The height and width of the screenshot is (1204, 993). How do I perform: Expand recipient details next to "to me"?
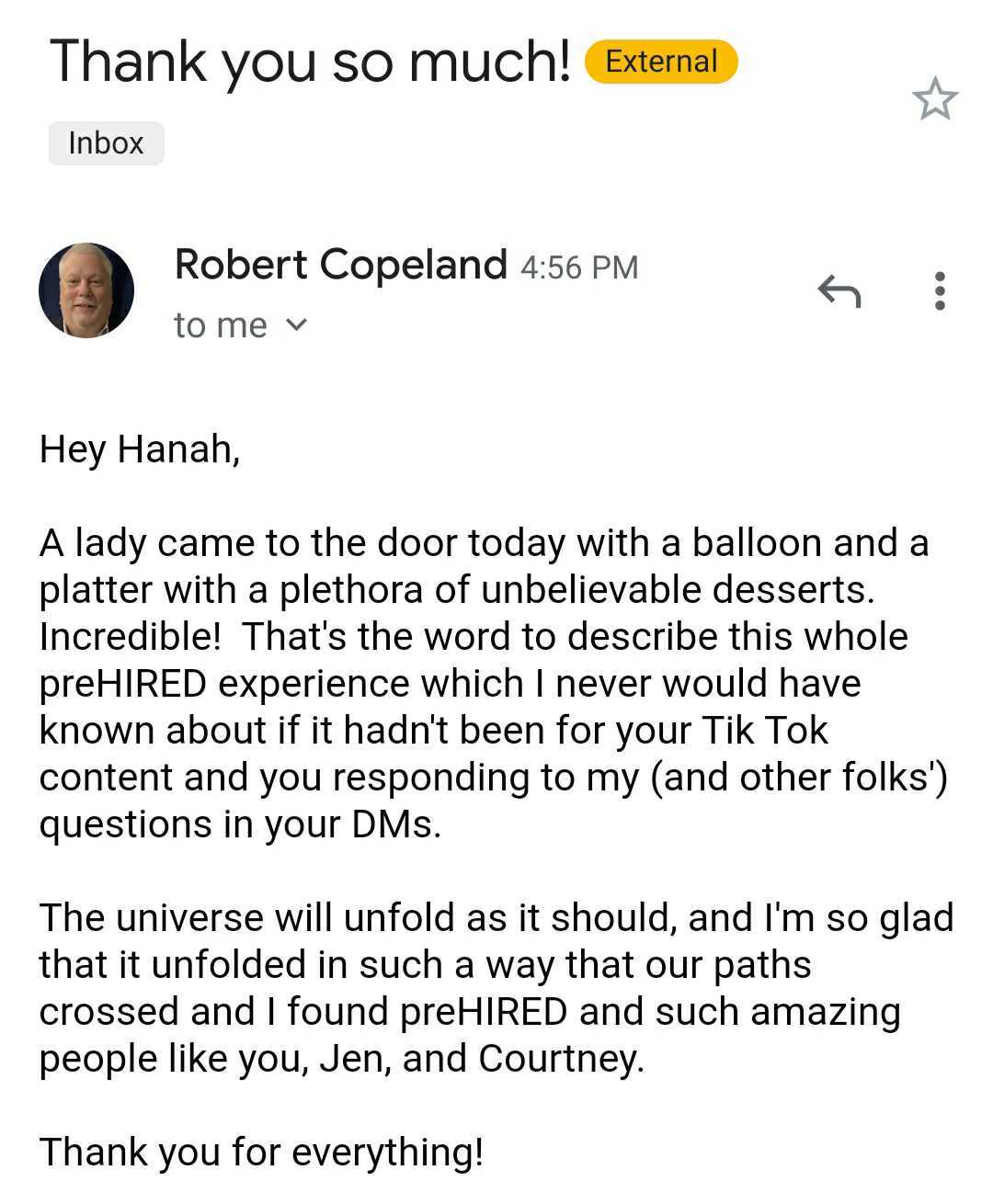point(296,325)
